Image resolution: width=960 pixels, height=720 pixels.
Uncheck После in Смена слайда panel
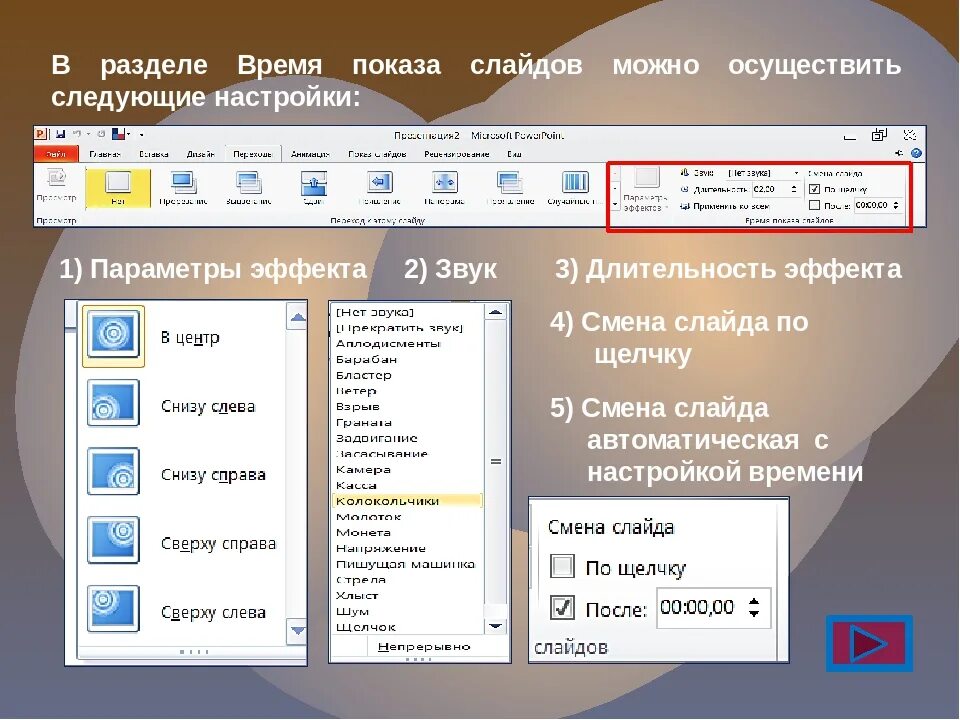coord(562,607)
